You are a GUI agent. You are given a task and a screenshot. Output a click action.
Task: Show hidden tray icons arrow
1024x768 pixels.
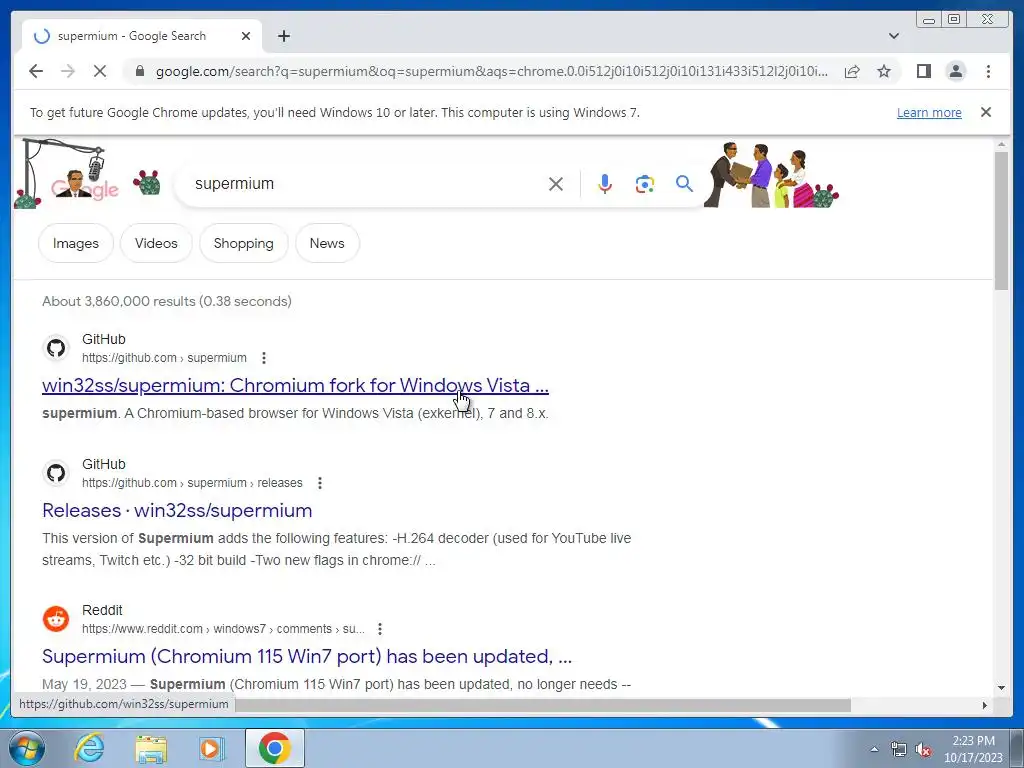point(874,749)
